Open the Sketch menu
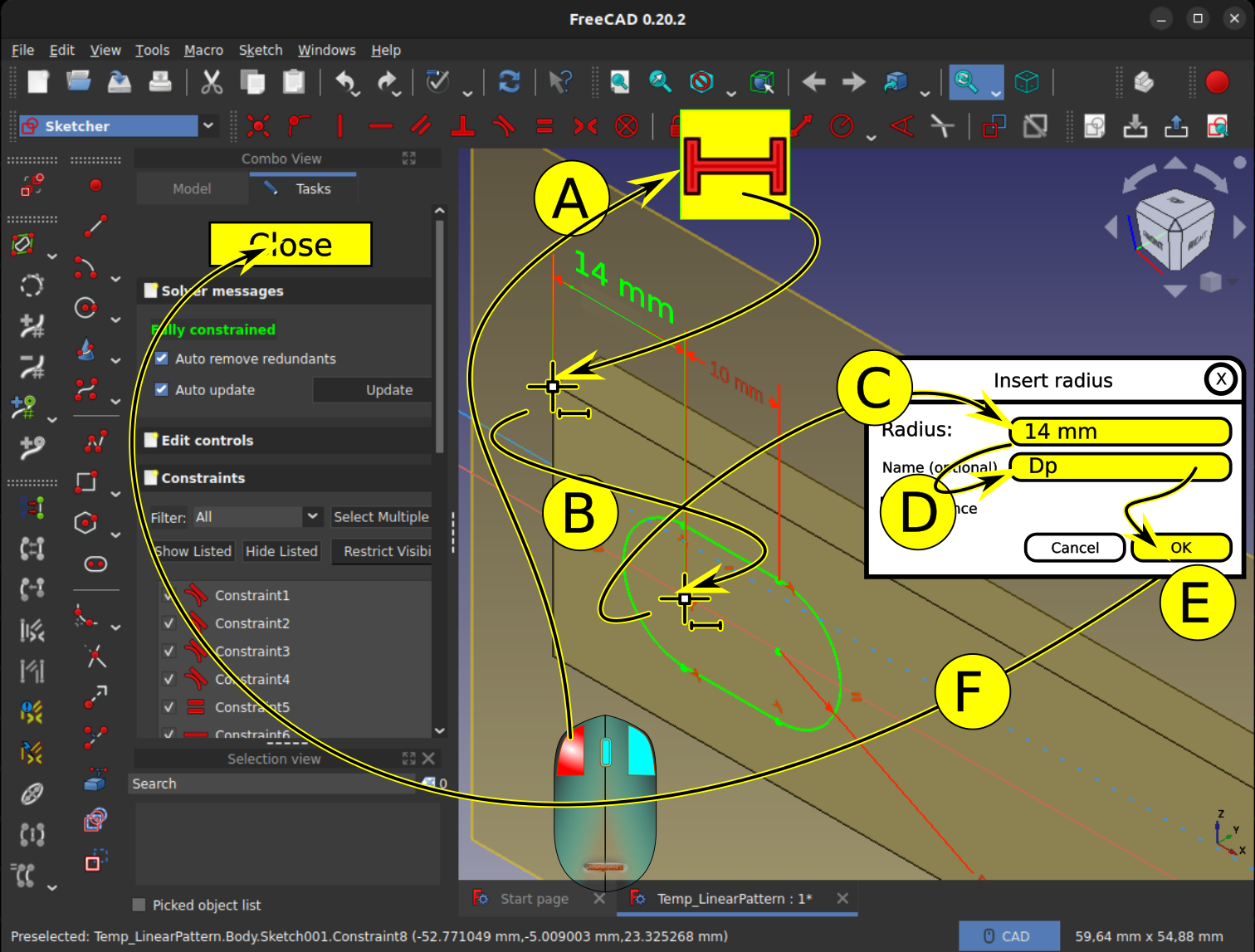Screen dimensions: 1255x952 (261, 50)
